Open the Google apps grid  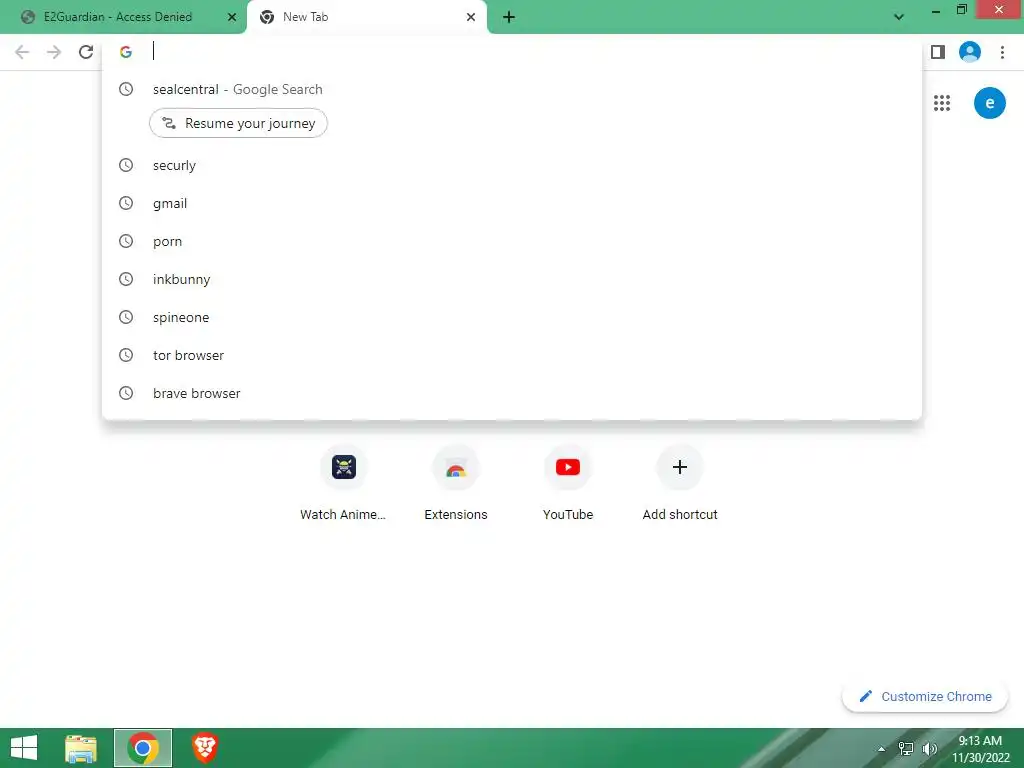tap(942, 103)
